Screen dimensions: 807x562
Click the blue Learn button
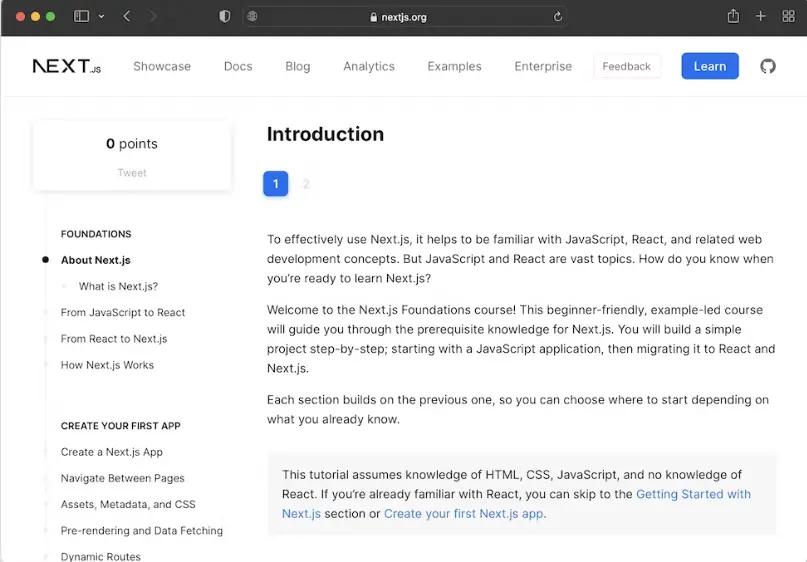click(710, 66)
